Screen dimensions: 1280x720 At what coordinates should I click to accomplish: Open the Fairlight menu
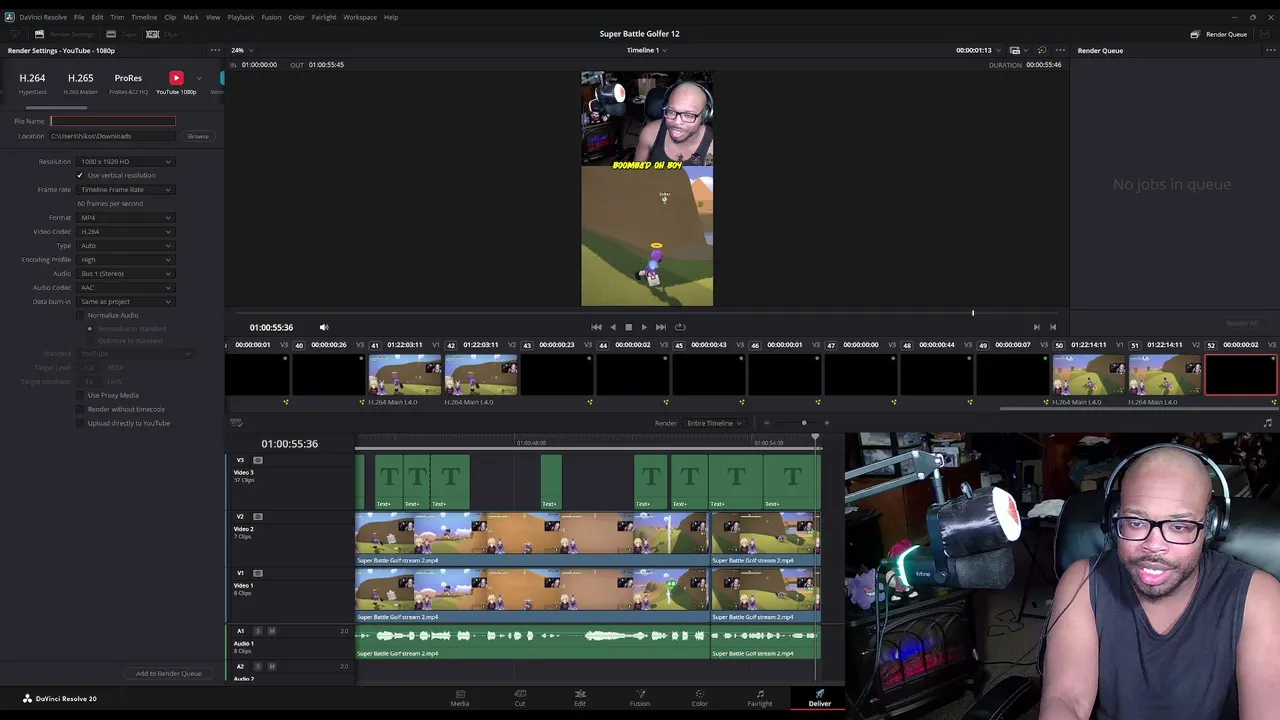[x=324, y=17]
